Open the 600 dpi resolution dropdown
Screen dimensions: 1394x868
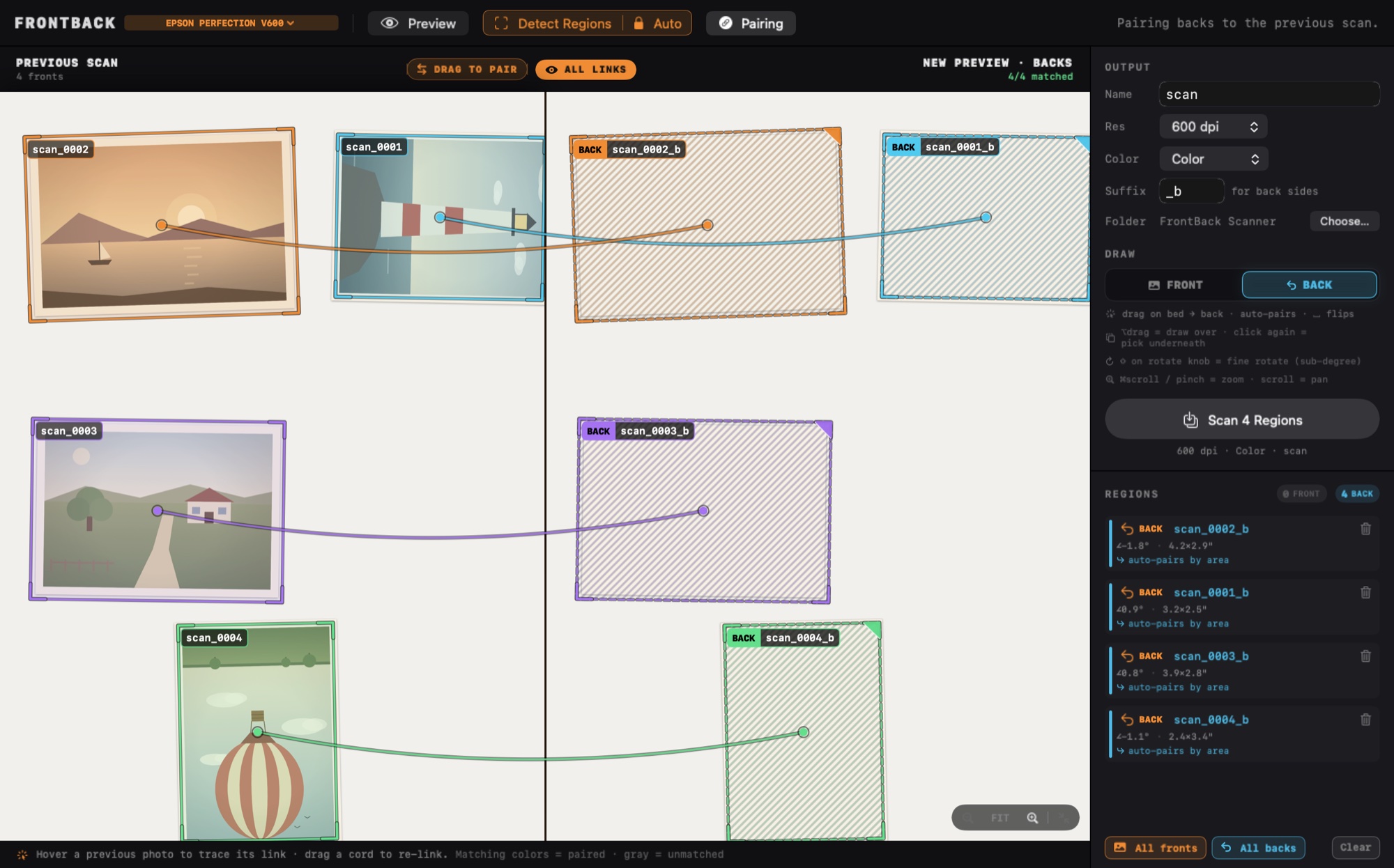1213,127
